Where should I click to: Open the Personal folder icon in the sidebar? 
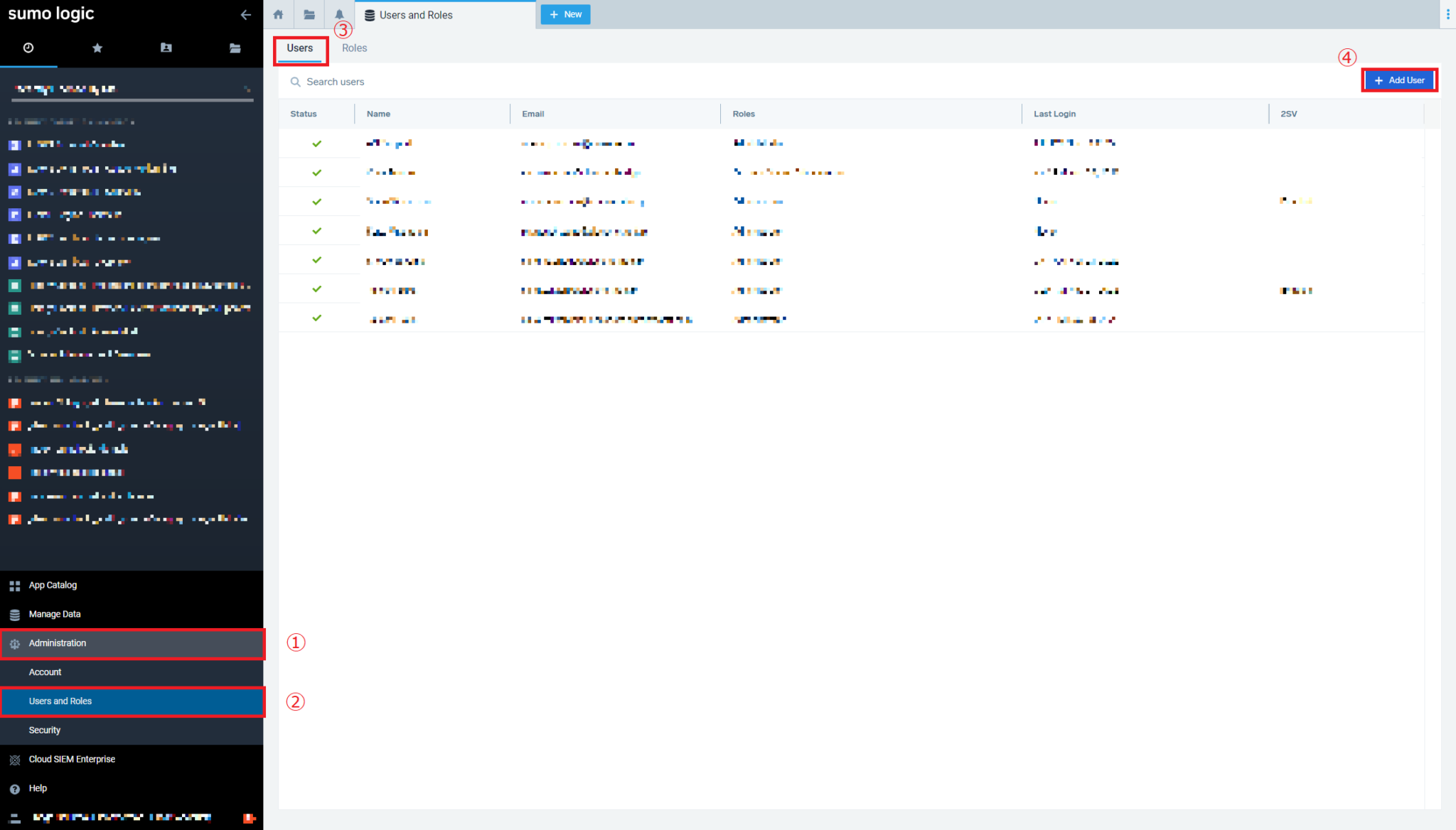click(166, 48)
